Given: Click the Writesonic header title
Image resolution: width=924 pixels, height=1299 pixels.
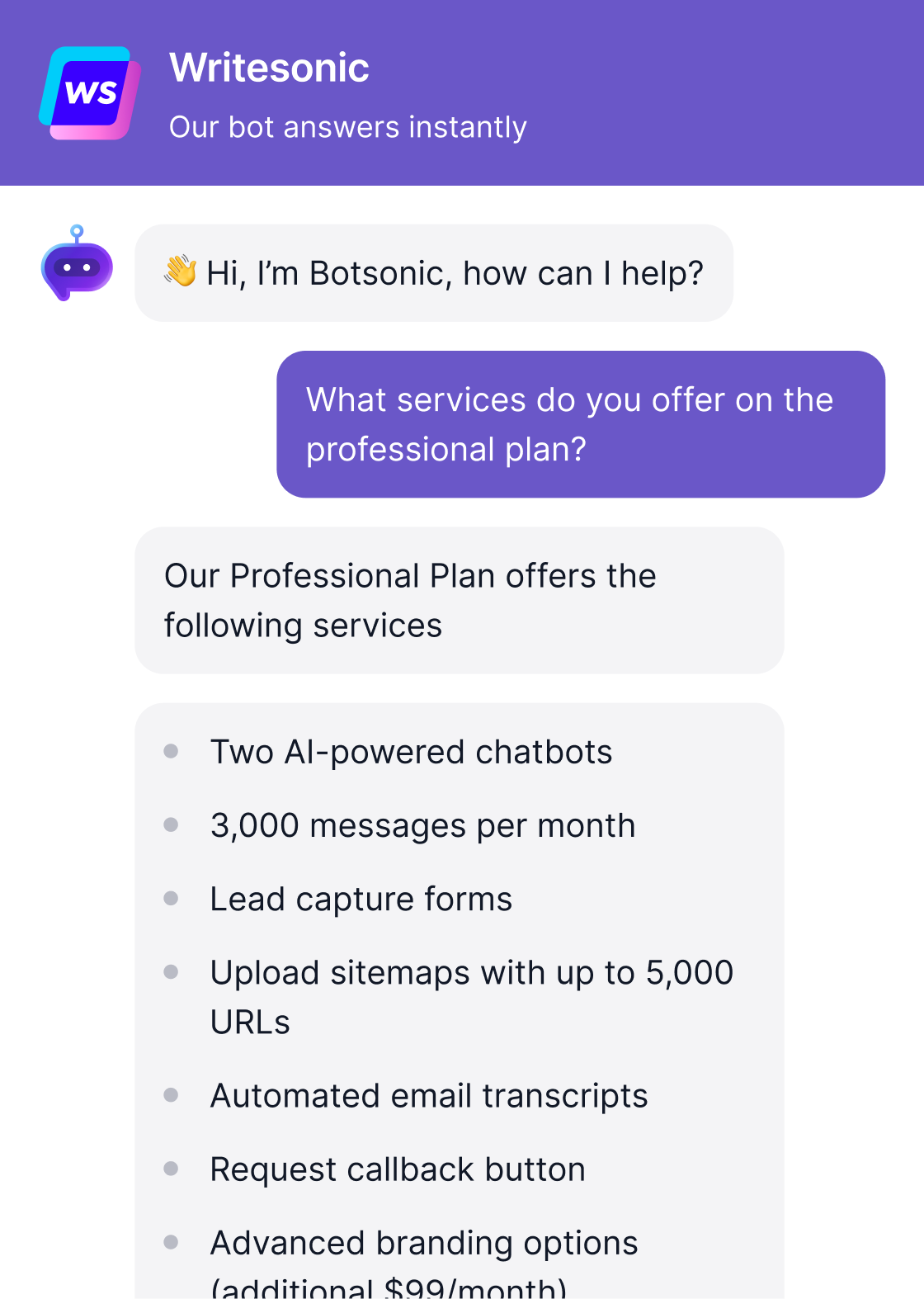Looking at the screenshot, I should click(x=269, y=68).
